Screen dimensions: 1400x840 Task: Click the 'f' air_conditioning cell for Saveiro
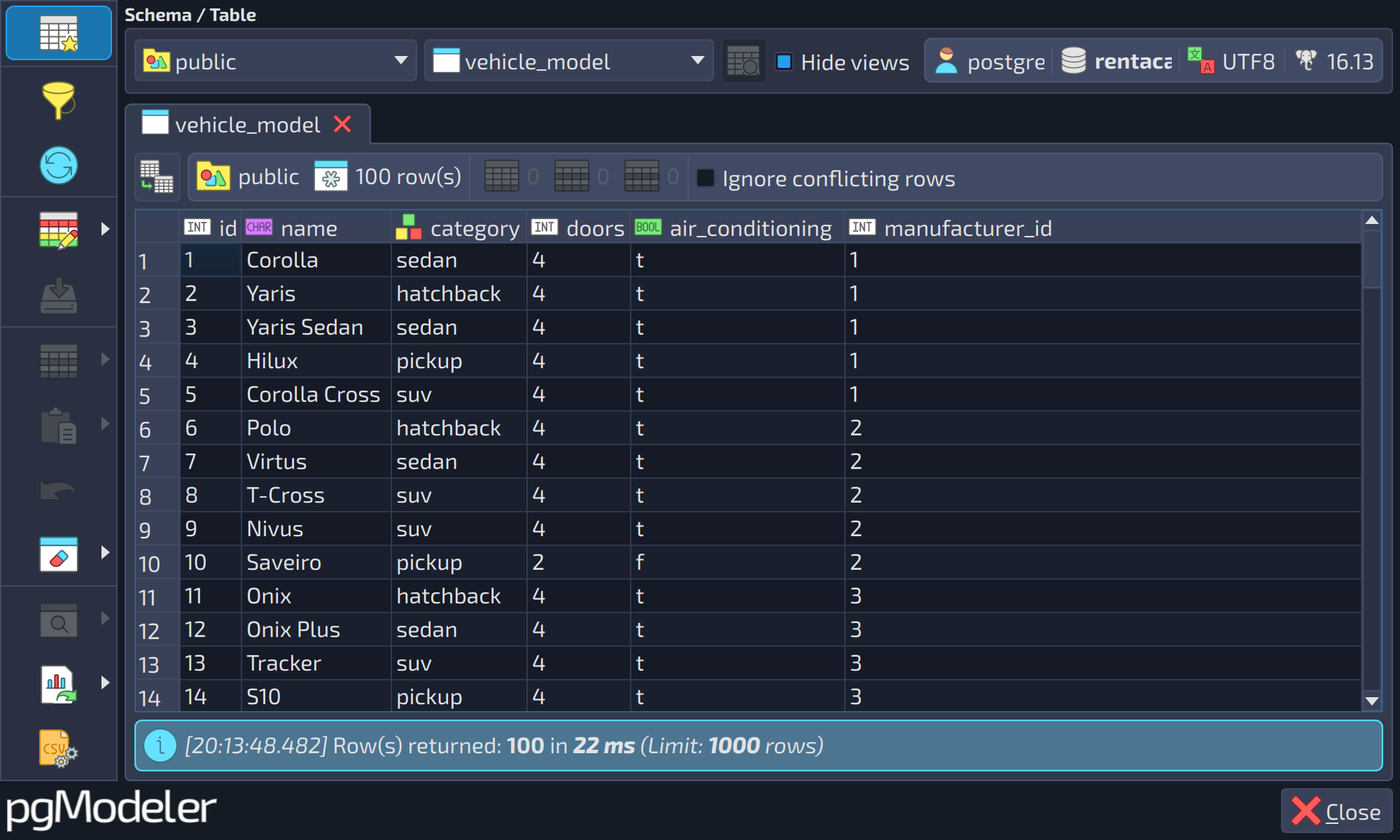(x=737, y=562)
